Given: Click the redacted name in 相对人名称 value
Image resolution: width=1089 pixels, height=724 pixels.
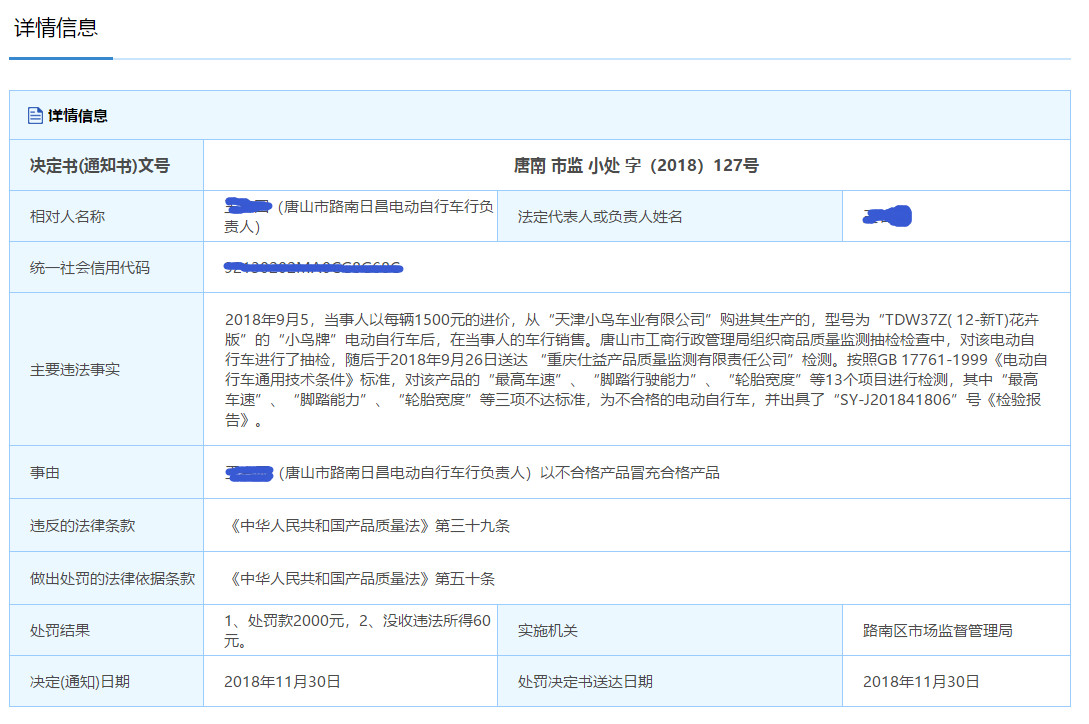Looking at the screenshot, I should 249,207.
